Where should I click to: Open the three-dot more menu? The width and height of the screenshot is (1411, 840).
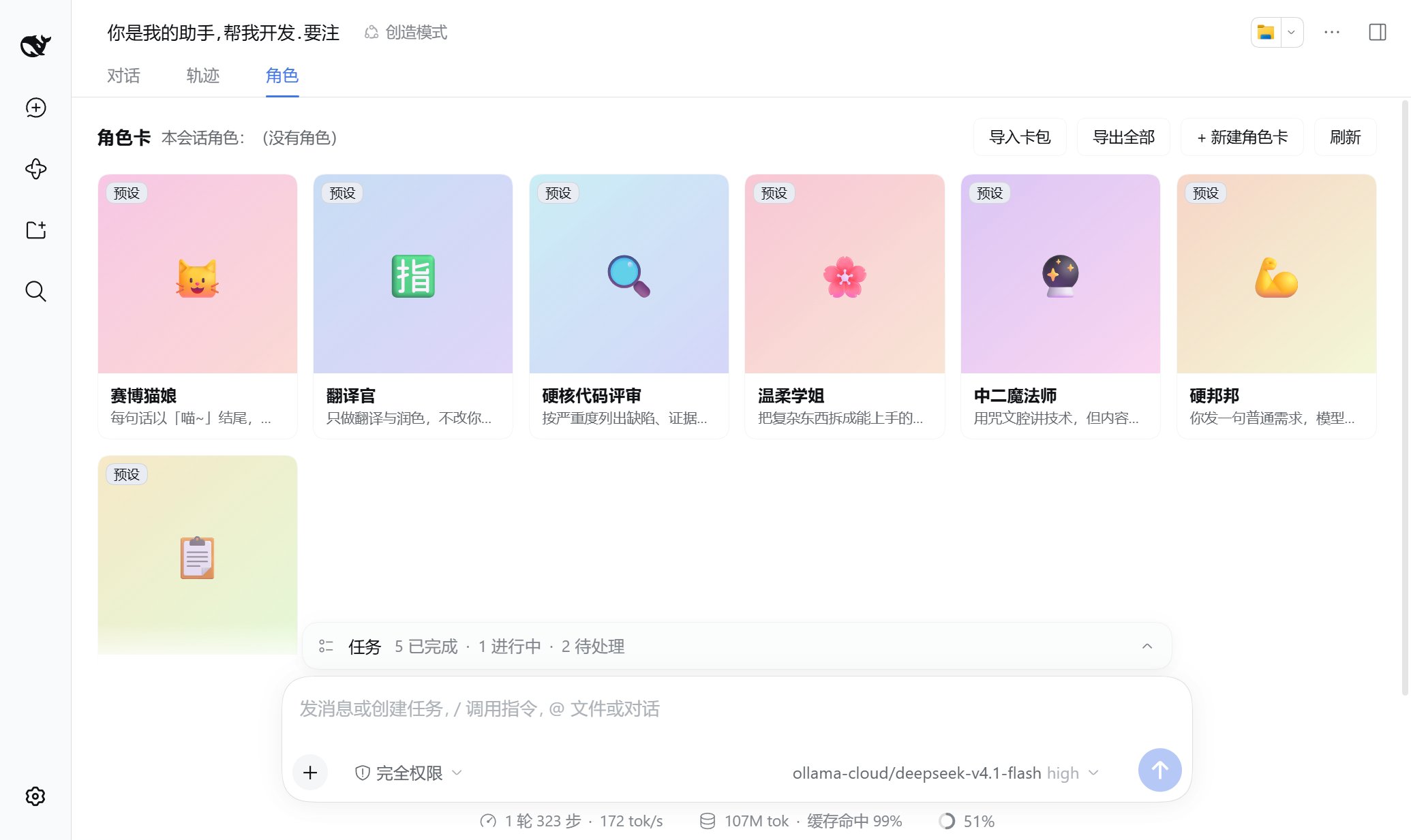pyautogui.click(x=1332, y=32)
